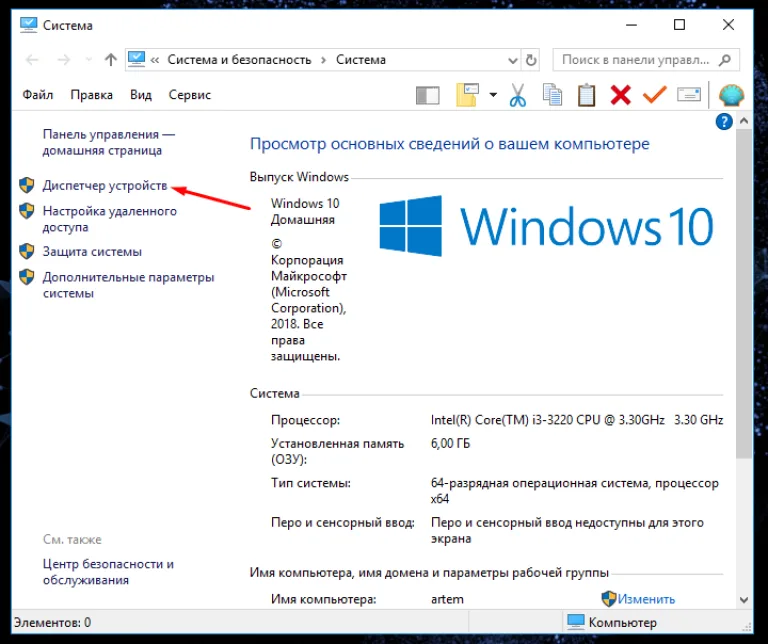Click processor value Intel Core i3-3220
768x644 pixels.
577,420
